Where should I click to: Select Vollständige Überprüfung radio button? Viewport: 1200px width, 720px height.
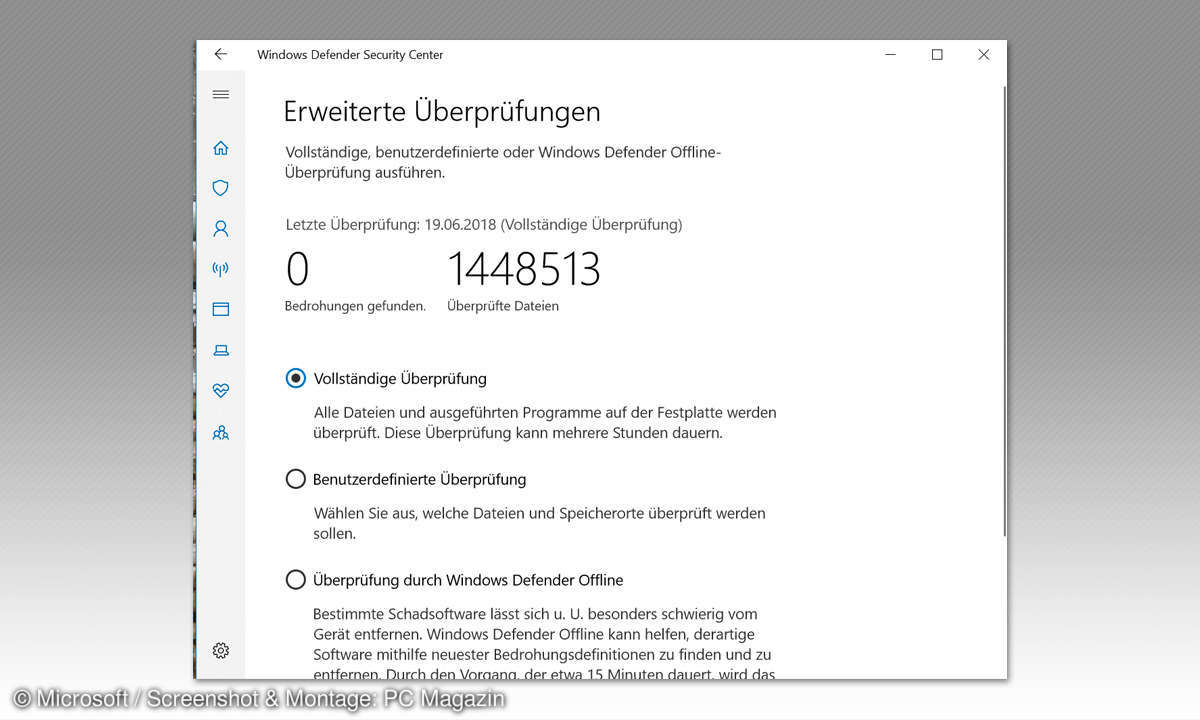point(295,379)
